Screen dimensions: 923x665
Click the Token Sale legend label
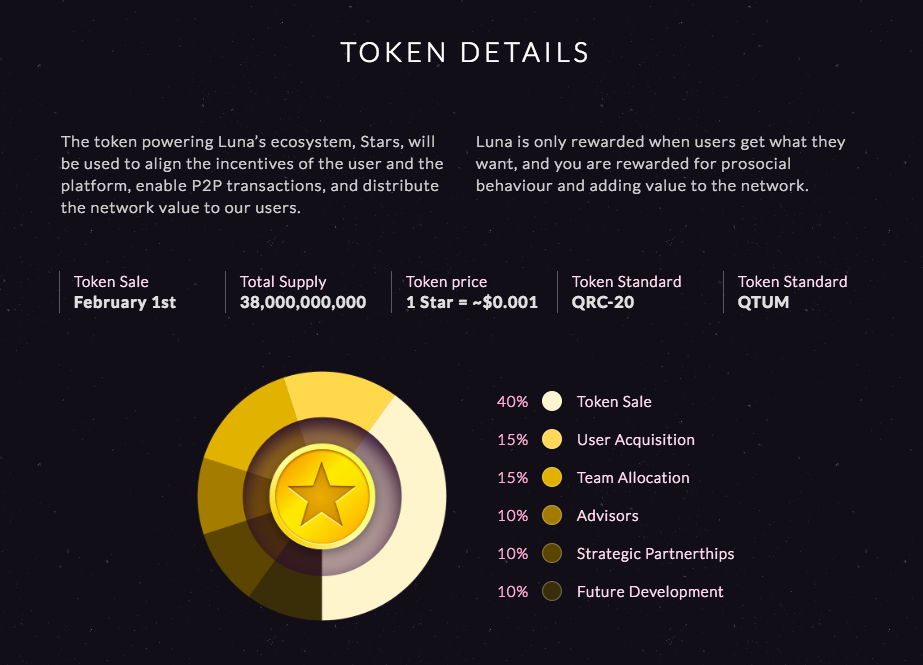pyautogui.click(x=614, y=401)
